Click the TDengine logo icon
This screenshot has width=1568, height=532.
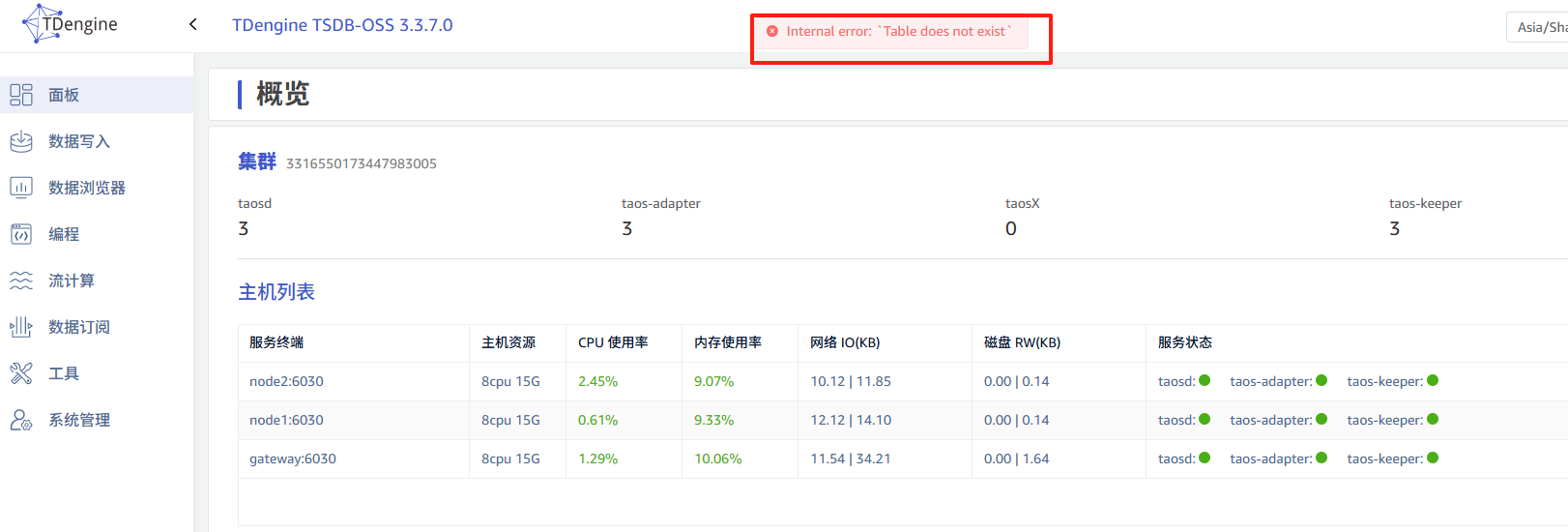tap(37, 24)
